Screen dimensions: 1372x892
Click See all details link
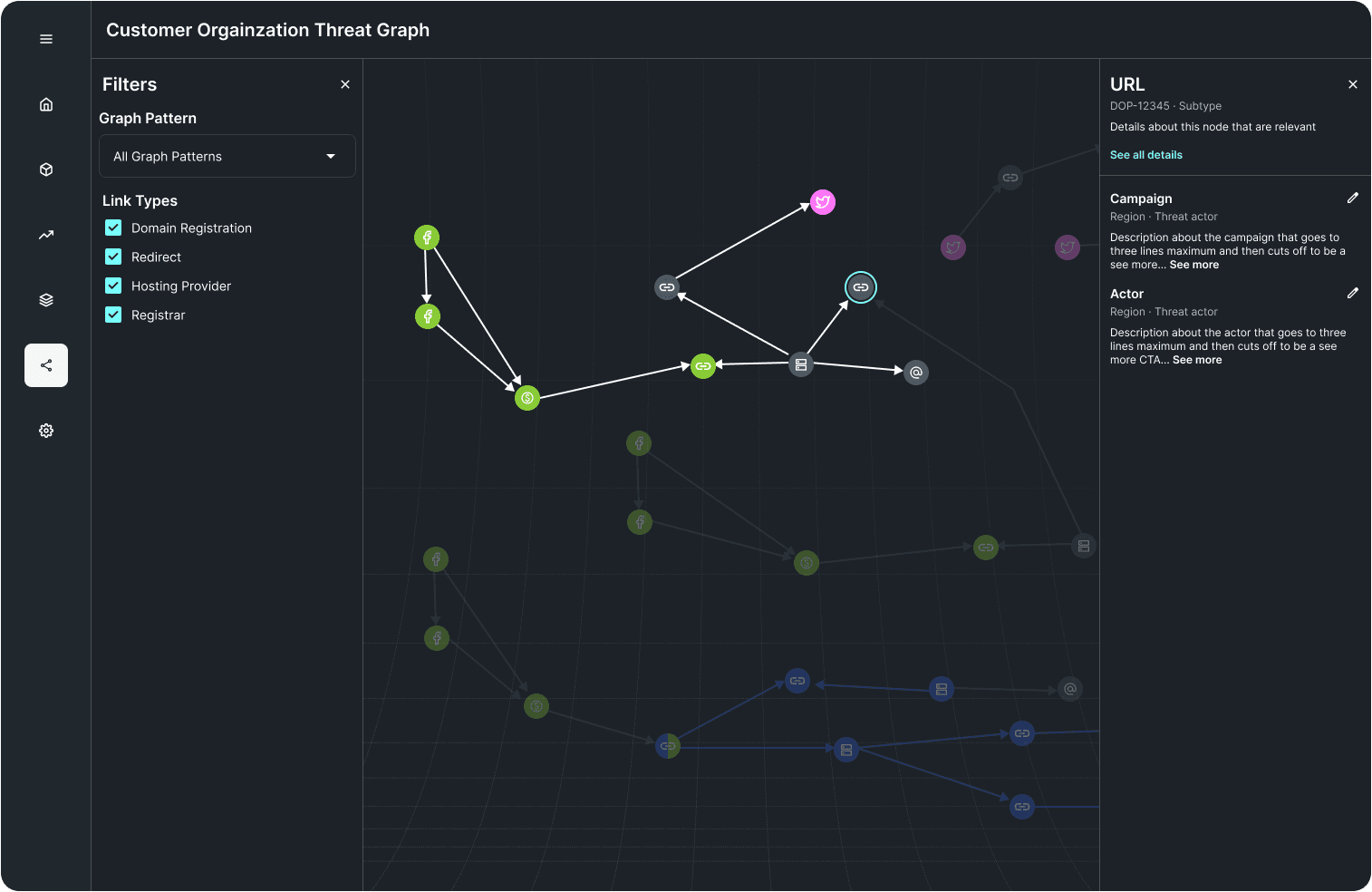click(1145, 155)
